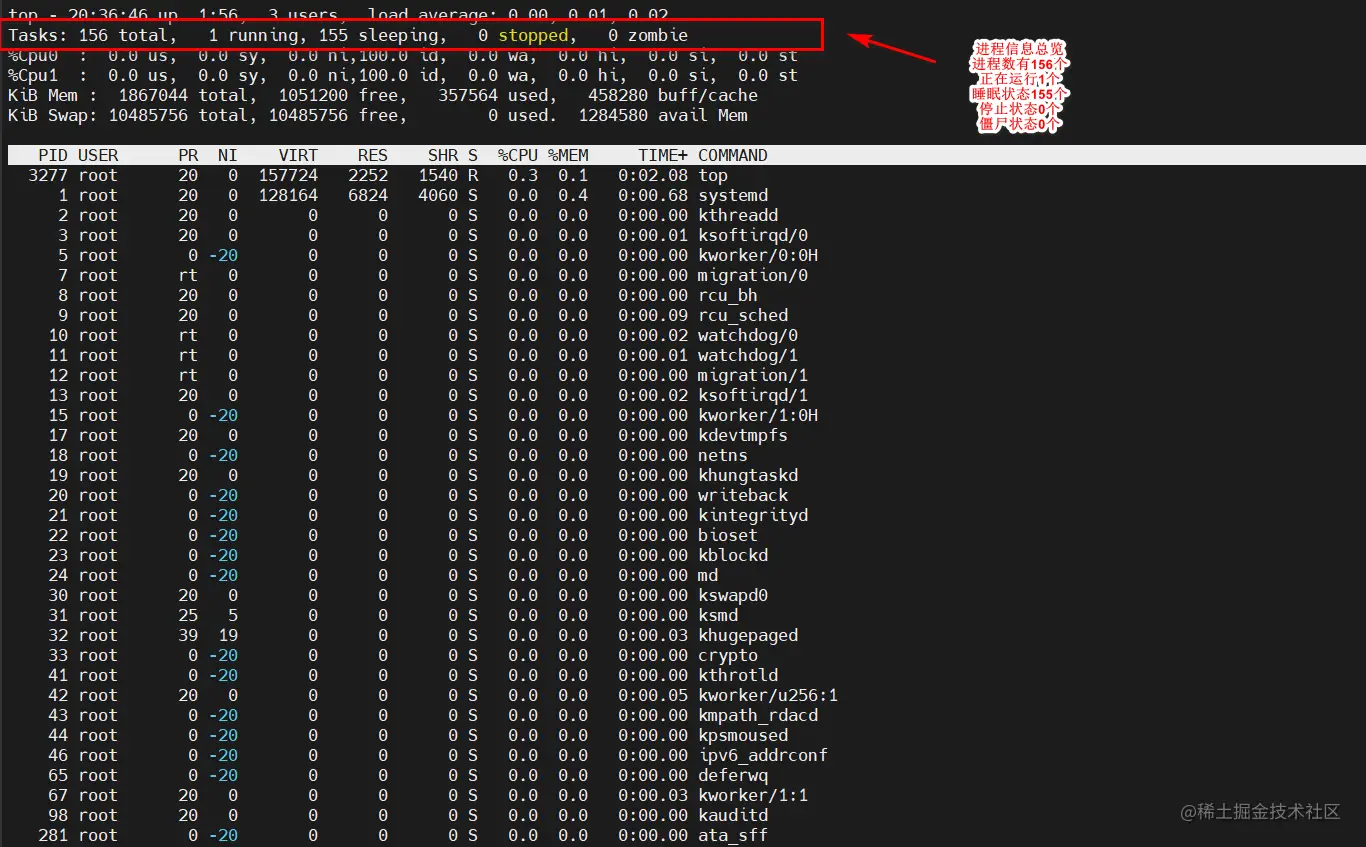Click the khugepaged command

[748, 635]
